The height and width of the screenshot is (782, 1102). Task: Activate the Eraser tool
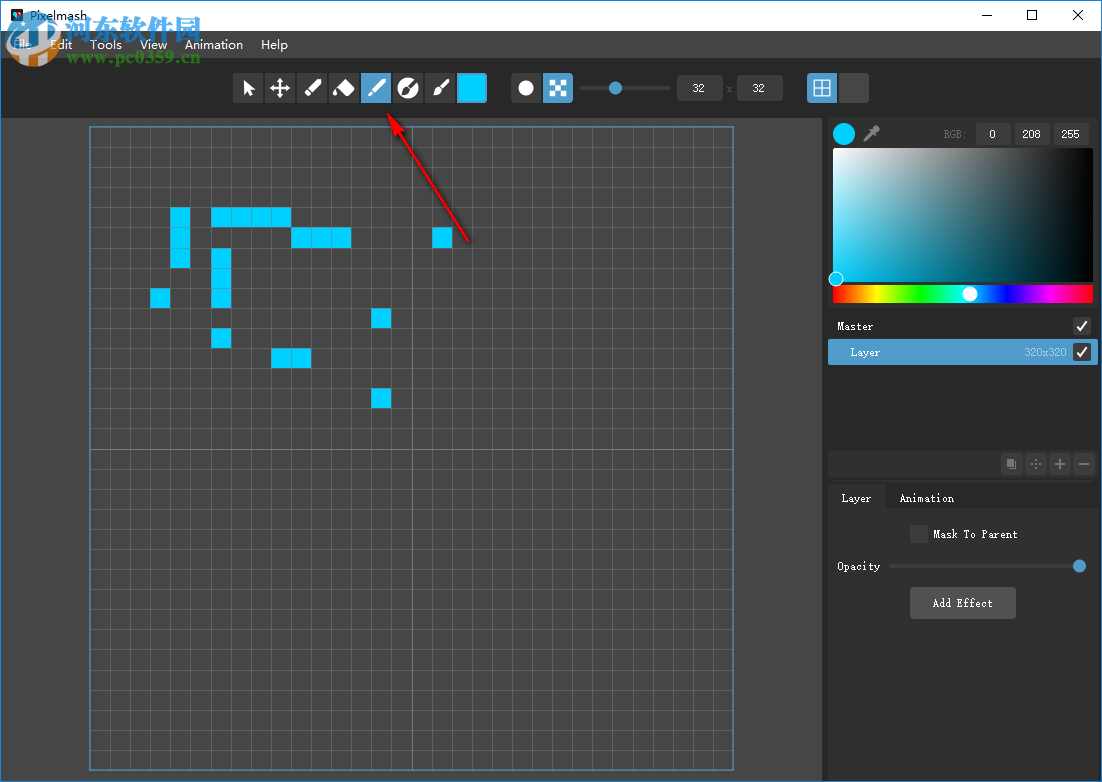pos(344,88)
